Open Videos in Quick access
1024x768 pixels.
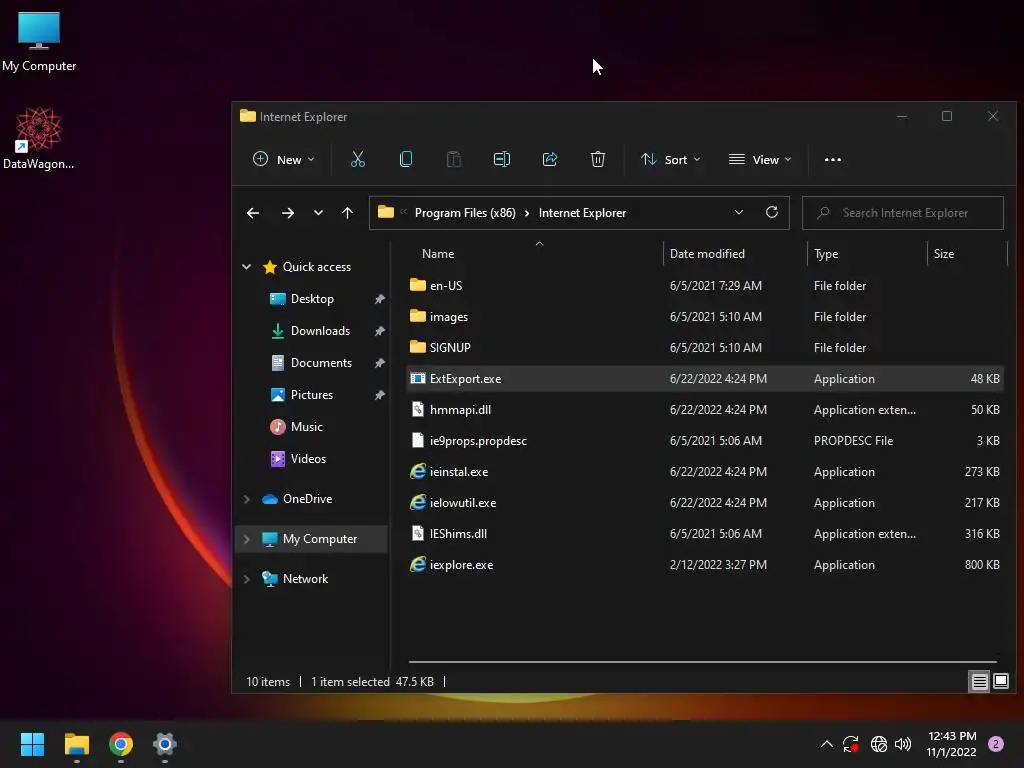(x=308, y=458)
